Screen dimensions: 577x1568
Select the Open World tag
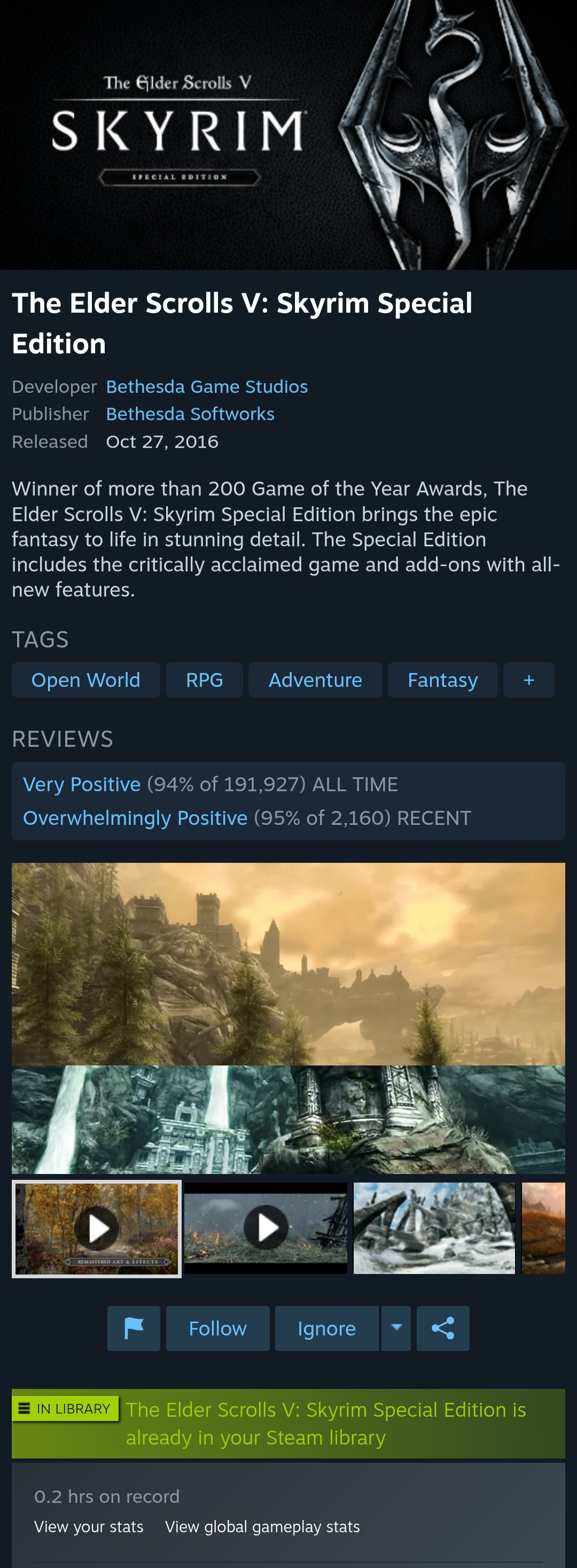85,680
